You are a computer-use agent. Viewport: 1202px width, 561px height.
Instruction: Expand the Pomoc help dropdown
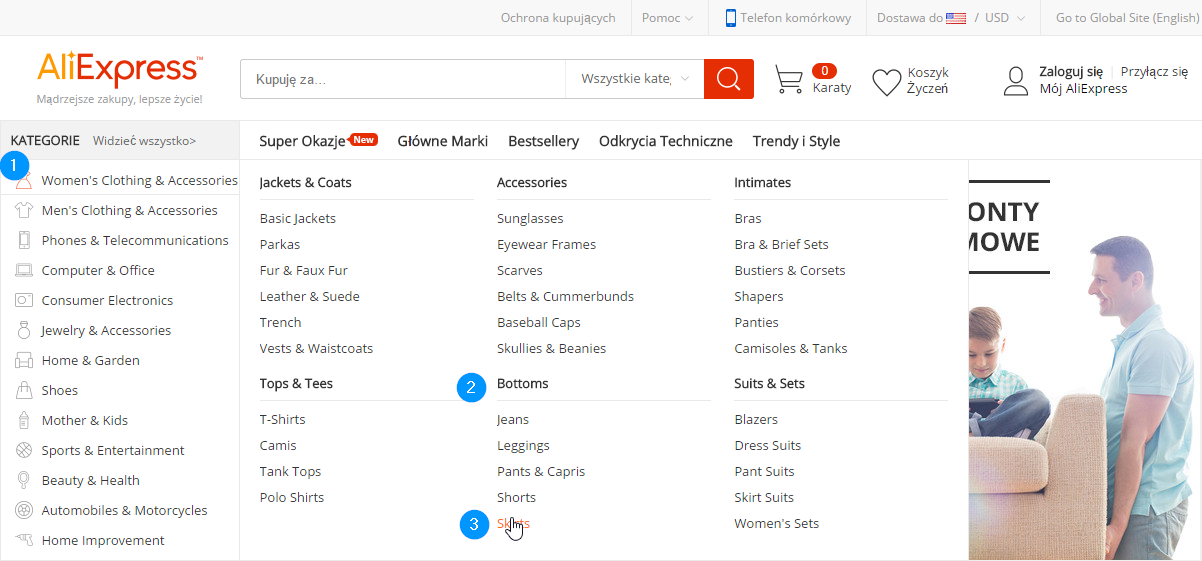(x=667, y=18)
